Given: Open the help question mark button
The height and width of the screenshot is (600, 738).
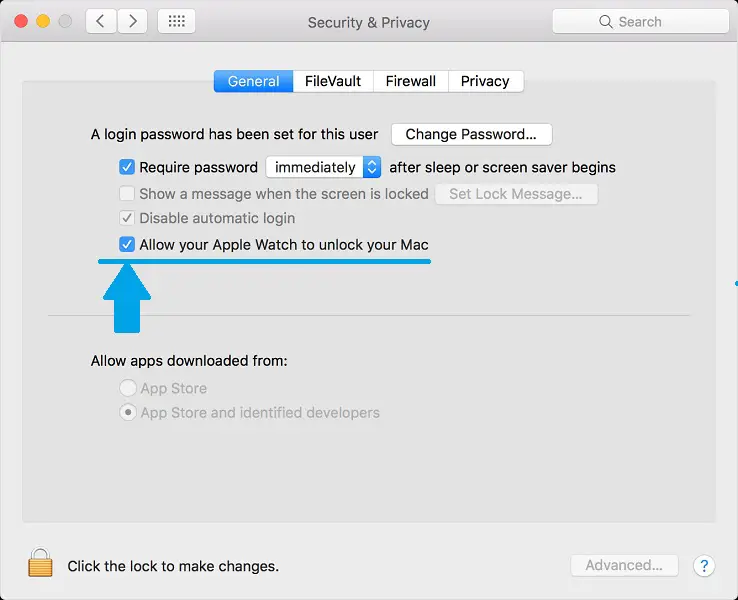Looking at the screenshot, I should (703, 566).
